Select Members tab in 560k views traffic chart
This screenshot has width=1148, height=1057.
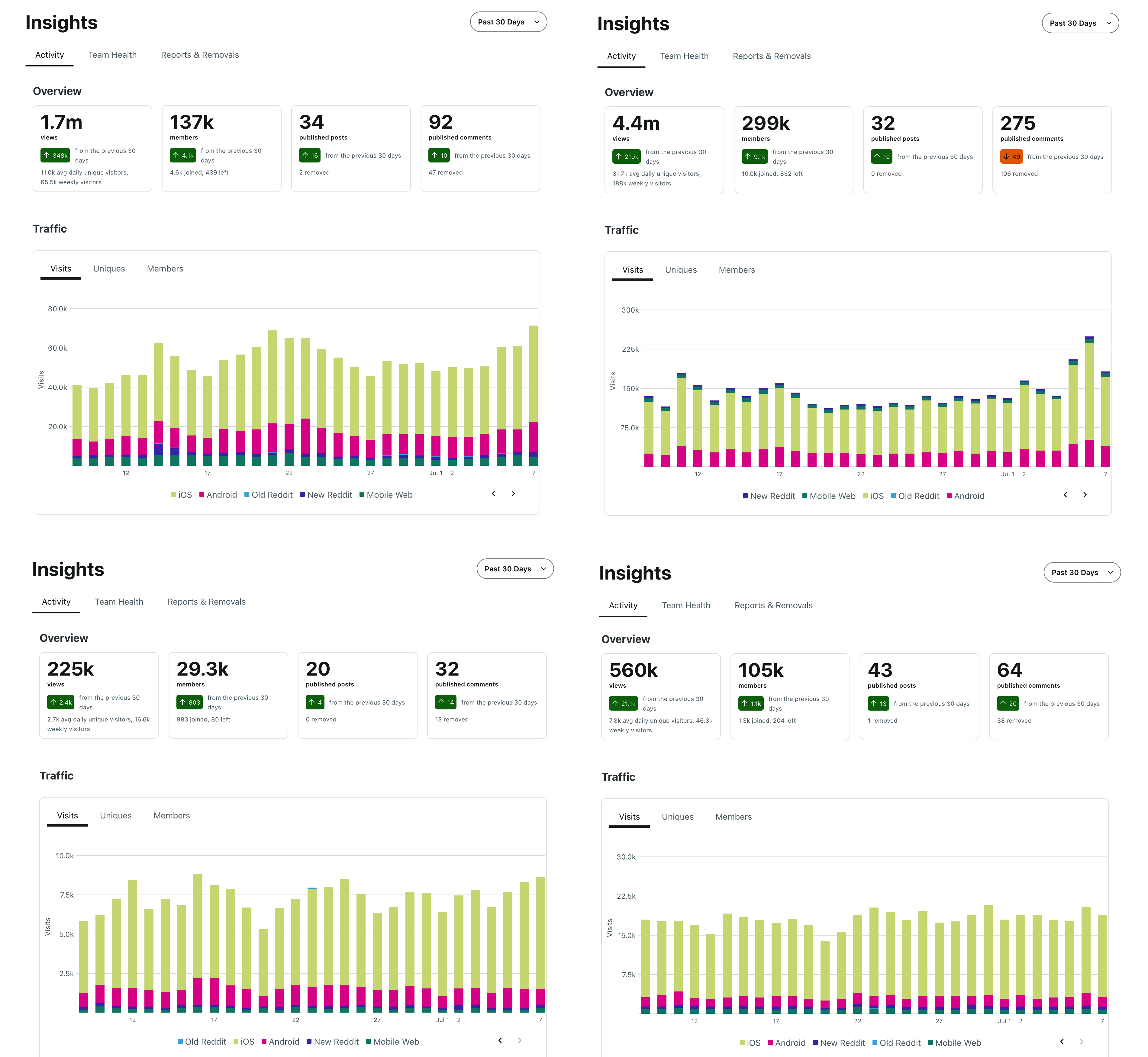pos(733,817)
